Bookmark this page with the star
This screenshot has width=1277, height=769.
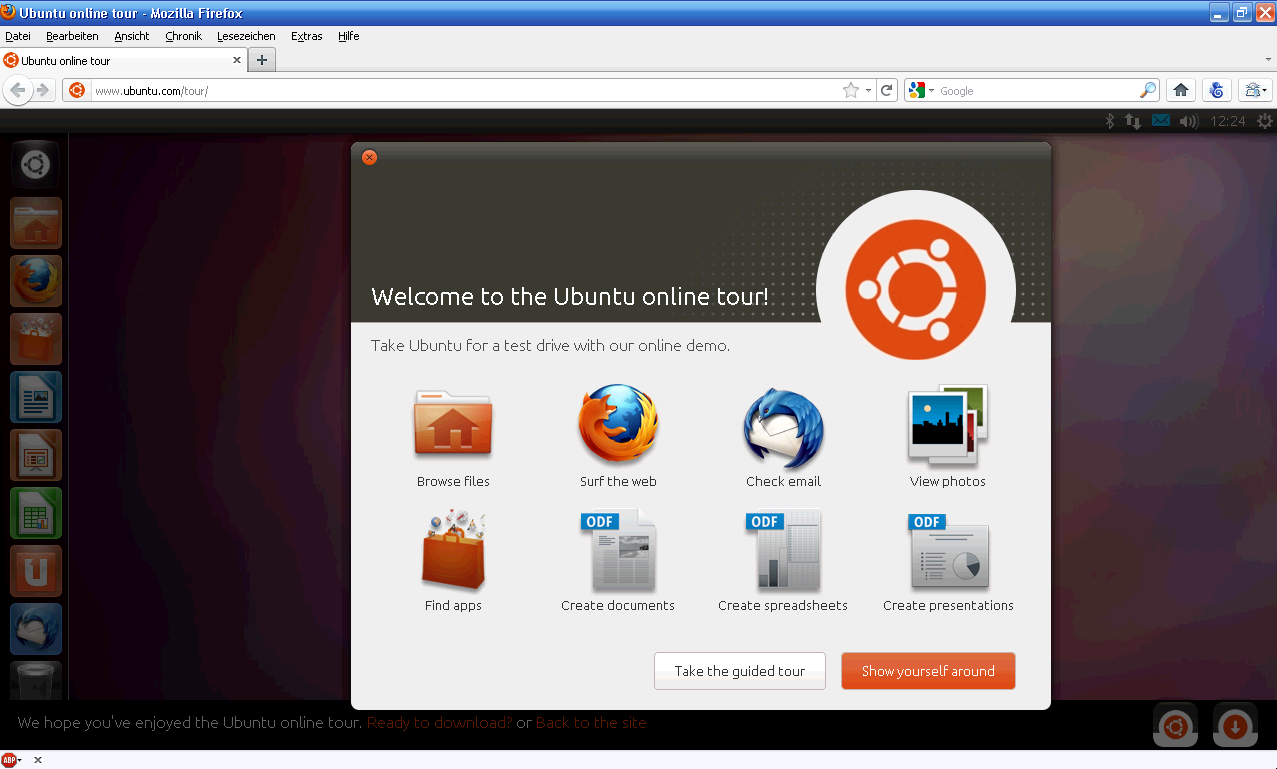(851, 90)
